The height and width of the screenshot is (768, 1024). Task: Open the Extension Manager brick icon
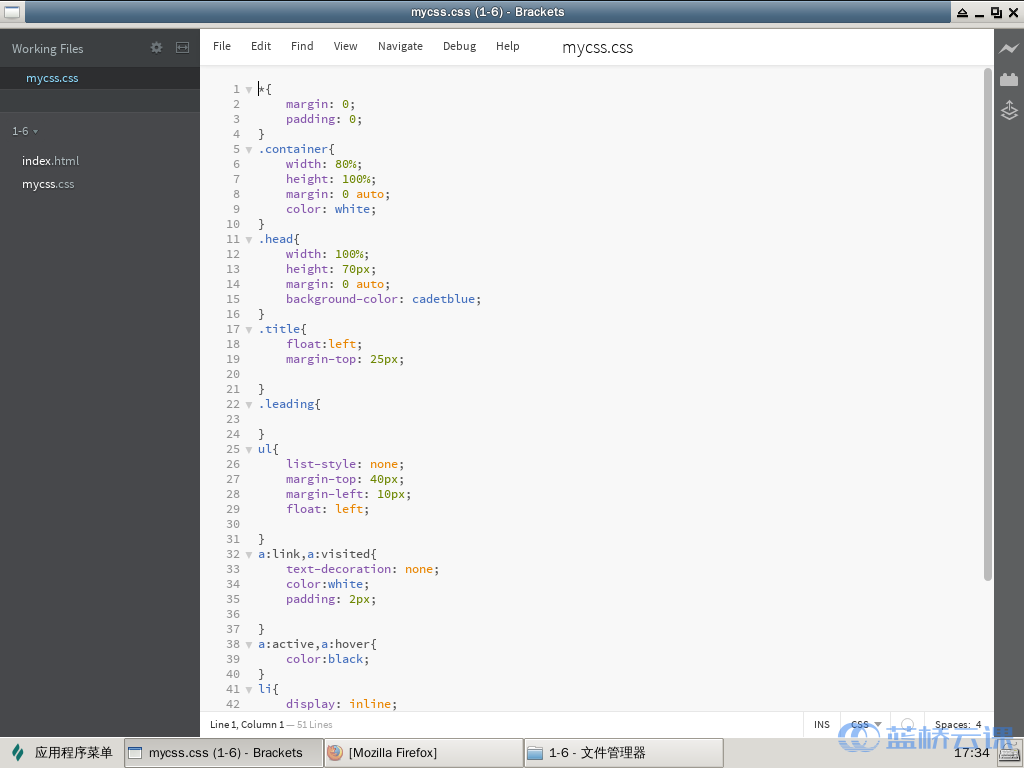[1009, 79]
